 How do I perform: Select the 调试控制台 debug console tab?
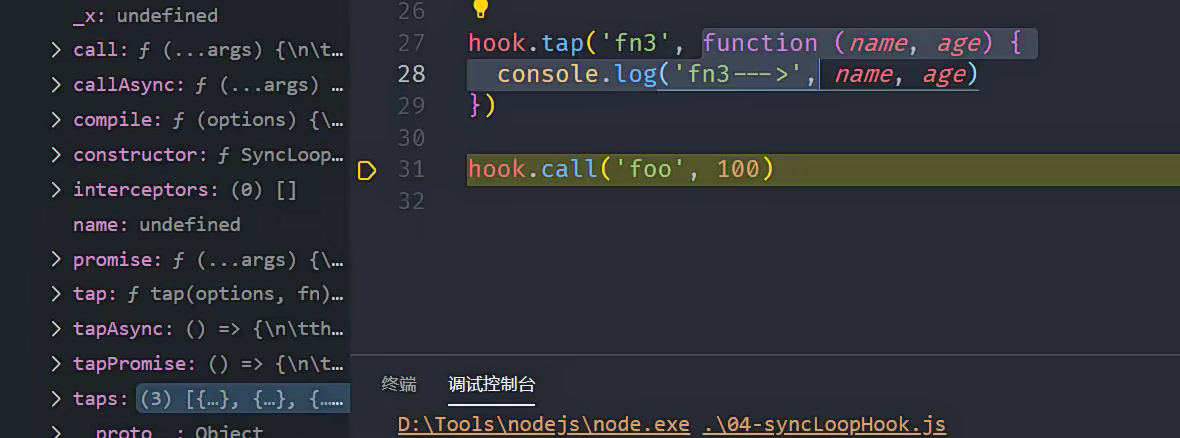point(491,384)
